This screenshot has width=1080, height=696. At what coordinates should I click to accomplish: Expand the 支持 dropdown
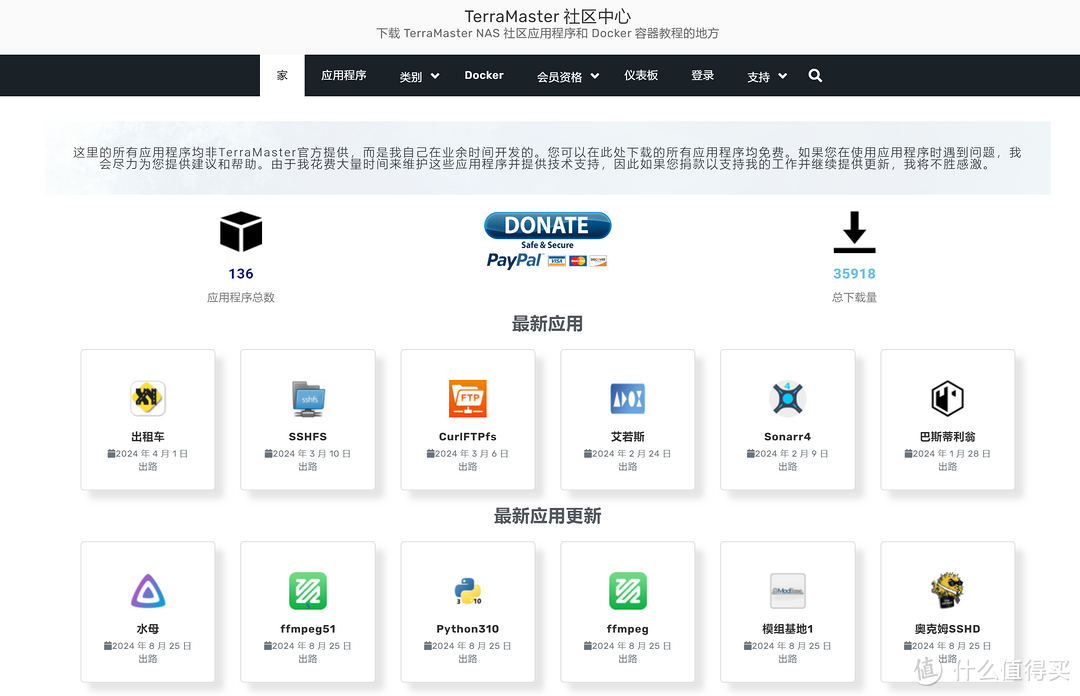(x=766, y=75)
